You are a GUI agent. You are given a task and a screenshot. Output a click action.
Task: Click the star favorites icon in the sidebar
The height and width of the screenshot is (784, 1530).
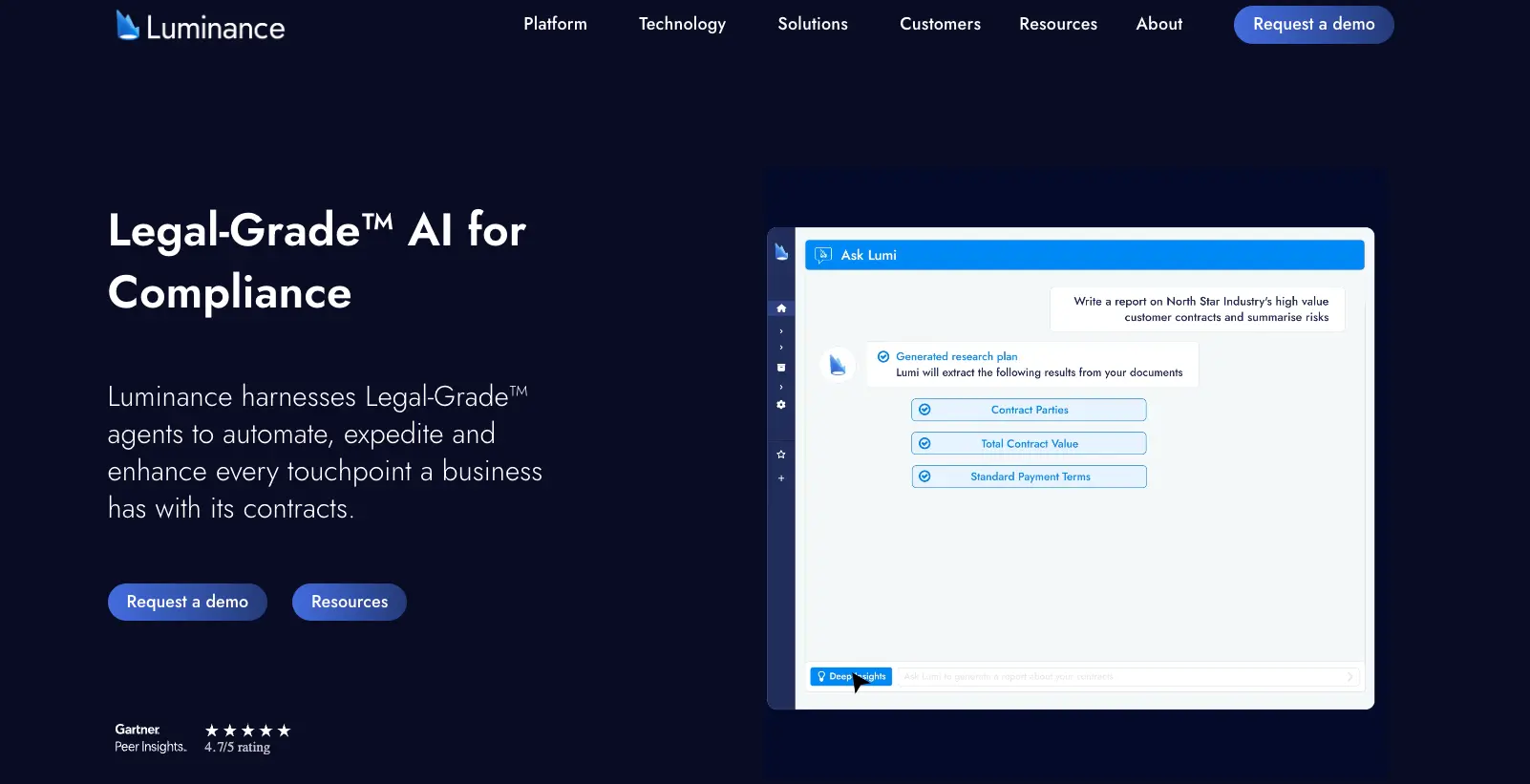(781, 455)
